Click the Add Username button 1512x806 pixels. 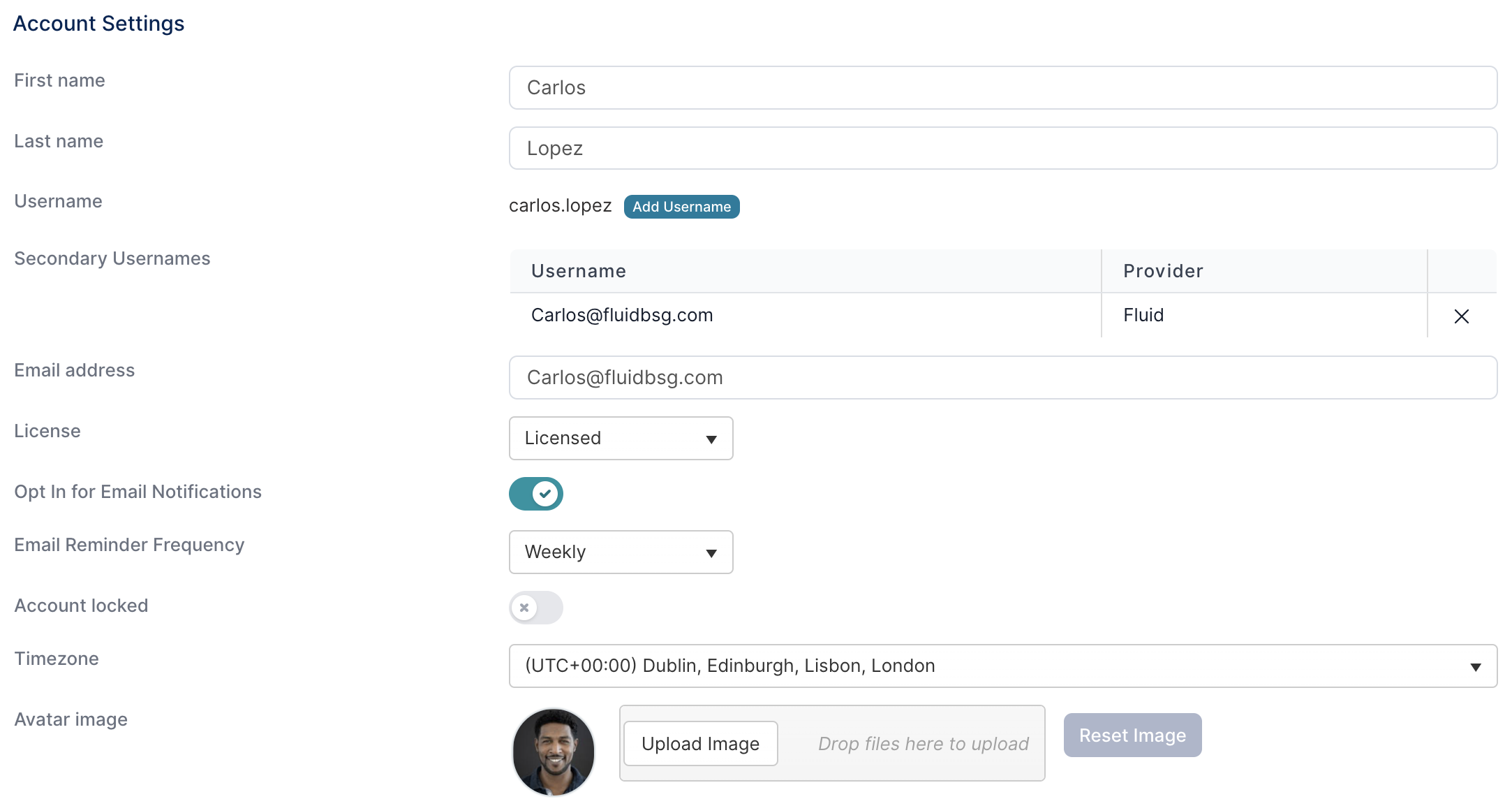pyautogui.click(x=681, y=207)
